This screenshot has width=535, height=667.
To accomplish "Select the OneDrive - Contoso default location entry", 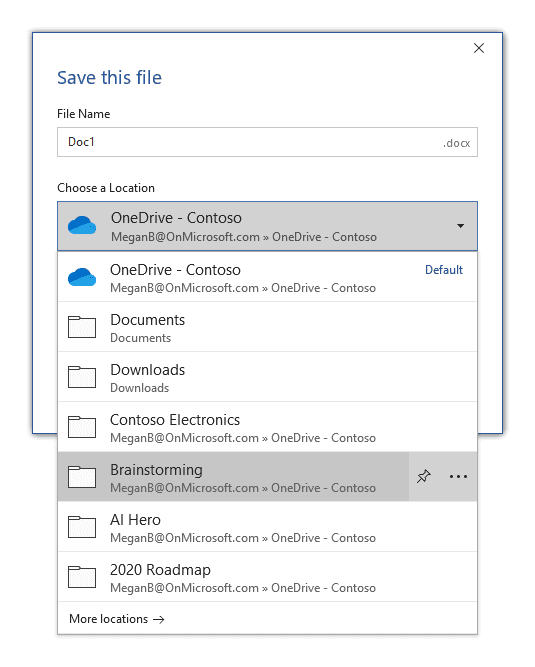I will tap(267, 277).
